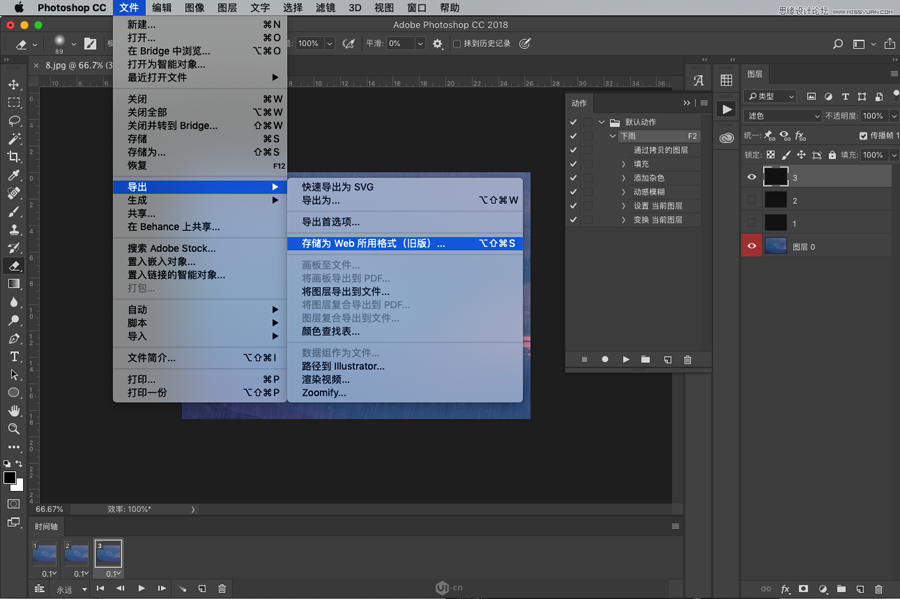This screenshot has width=900, height=599.
Task: Select the Type tool in toolbar
Action: click(14, 356)
